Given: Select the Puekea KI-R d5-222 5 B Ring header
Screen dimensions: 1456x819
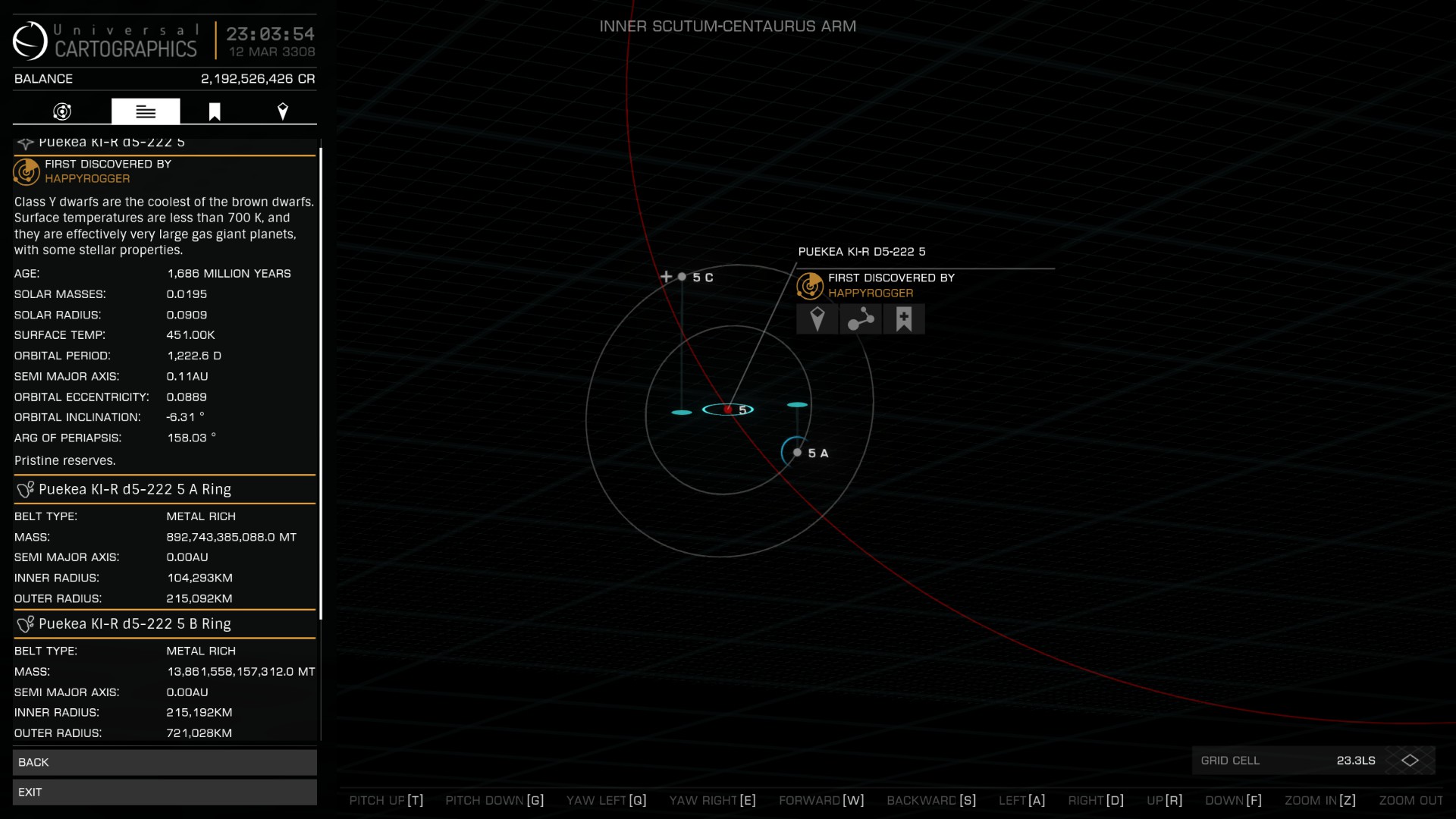Looking at the screenshot, I should tap(165, 624).
